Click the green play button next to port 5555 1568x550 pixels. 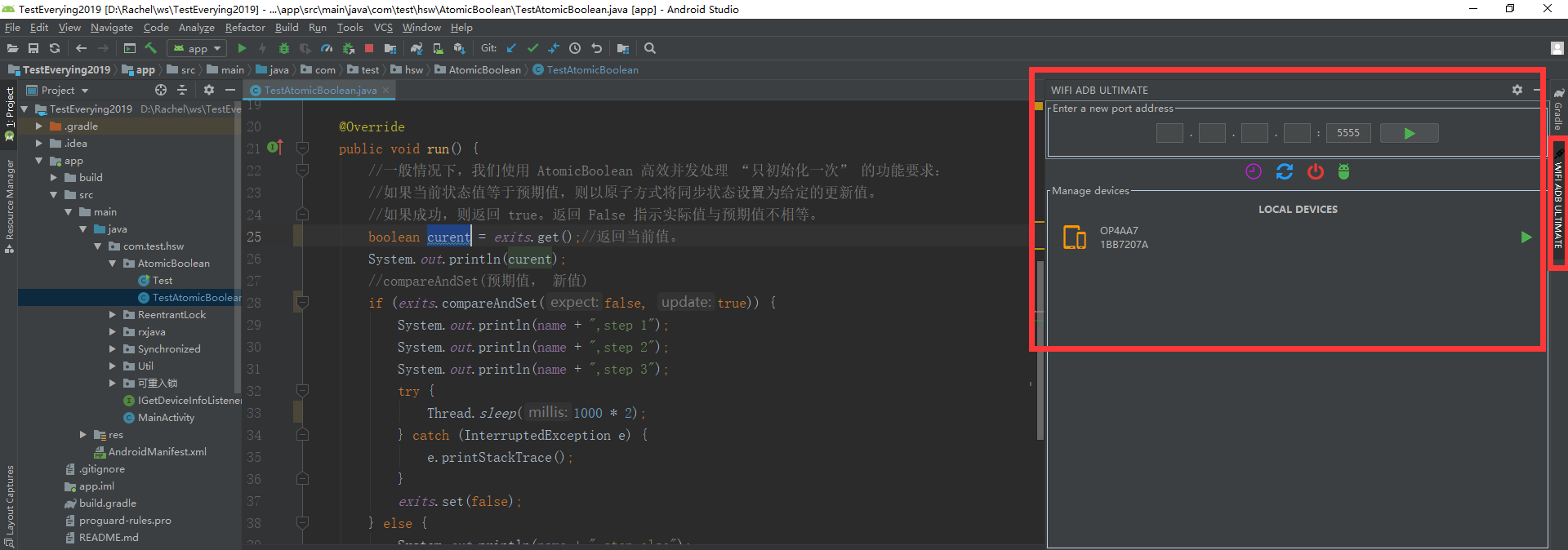click(x=1410, y=133)
